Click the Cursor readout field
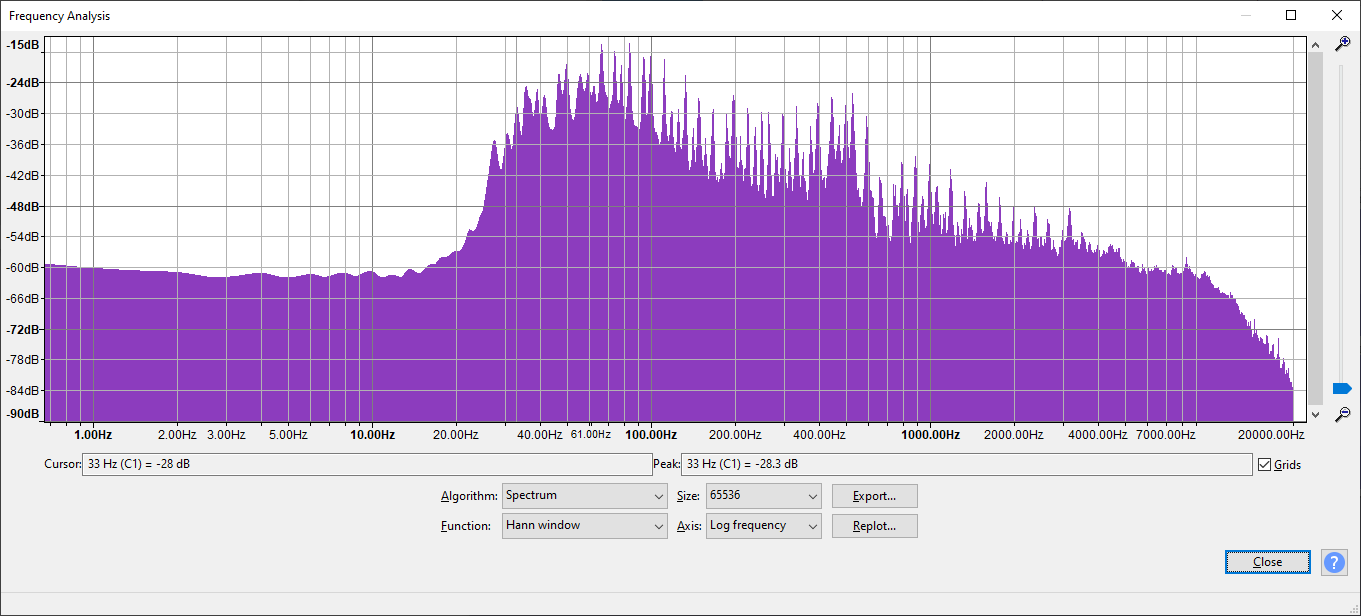 (366, 465)
